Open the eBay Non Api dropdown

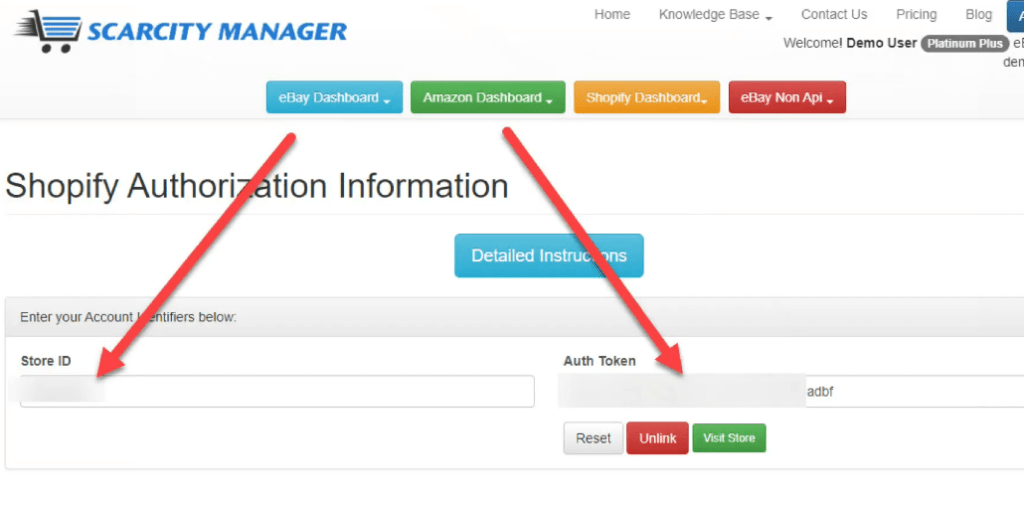(x=787, y=97)
